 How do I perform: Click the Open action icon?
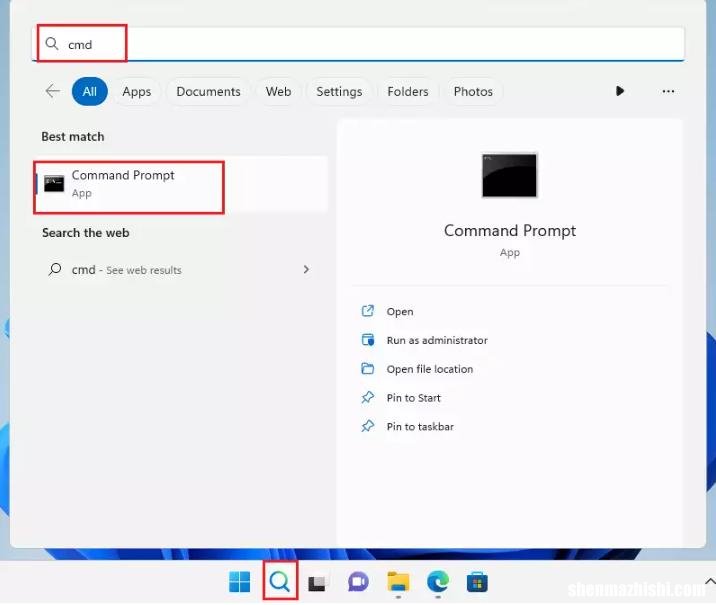pyautogui.click(x=368, y=311)
